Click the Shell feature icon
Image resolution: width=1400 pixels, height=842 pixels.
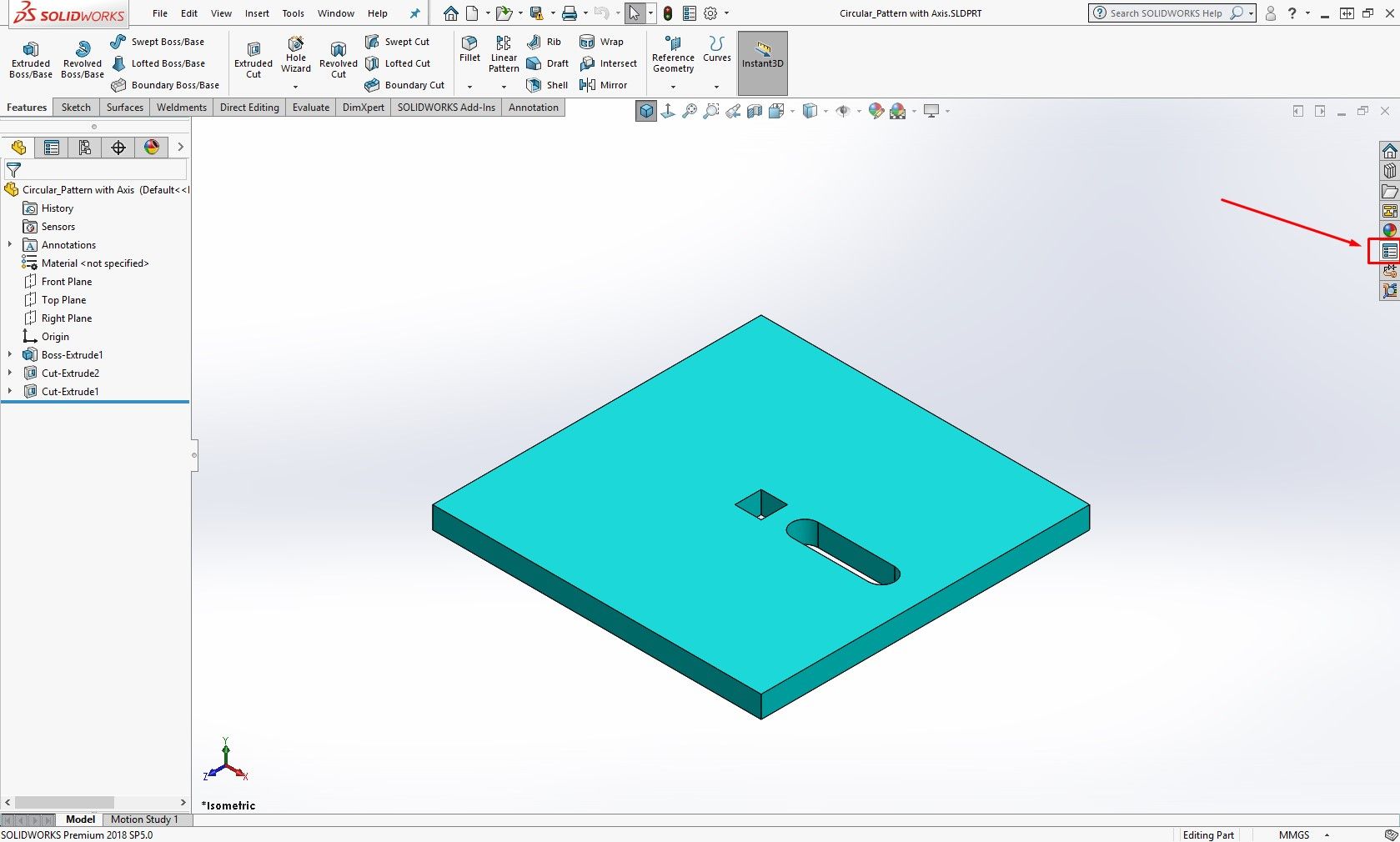[x=547, y=85]
